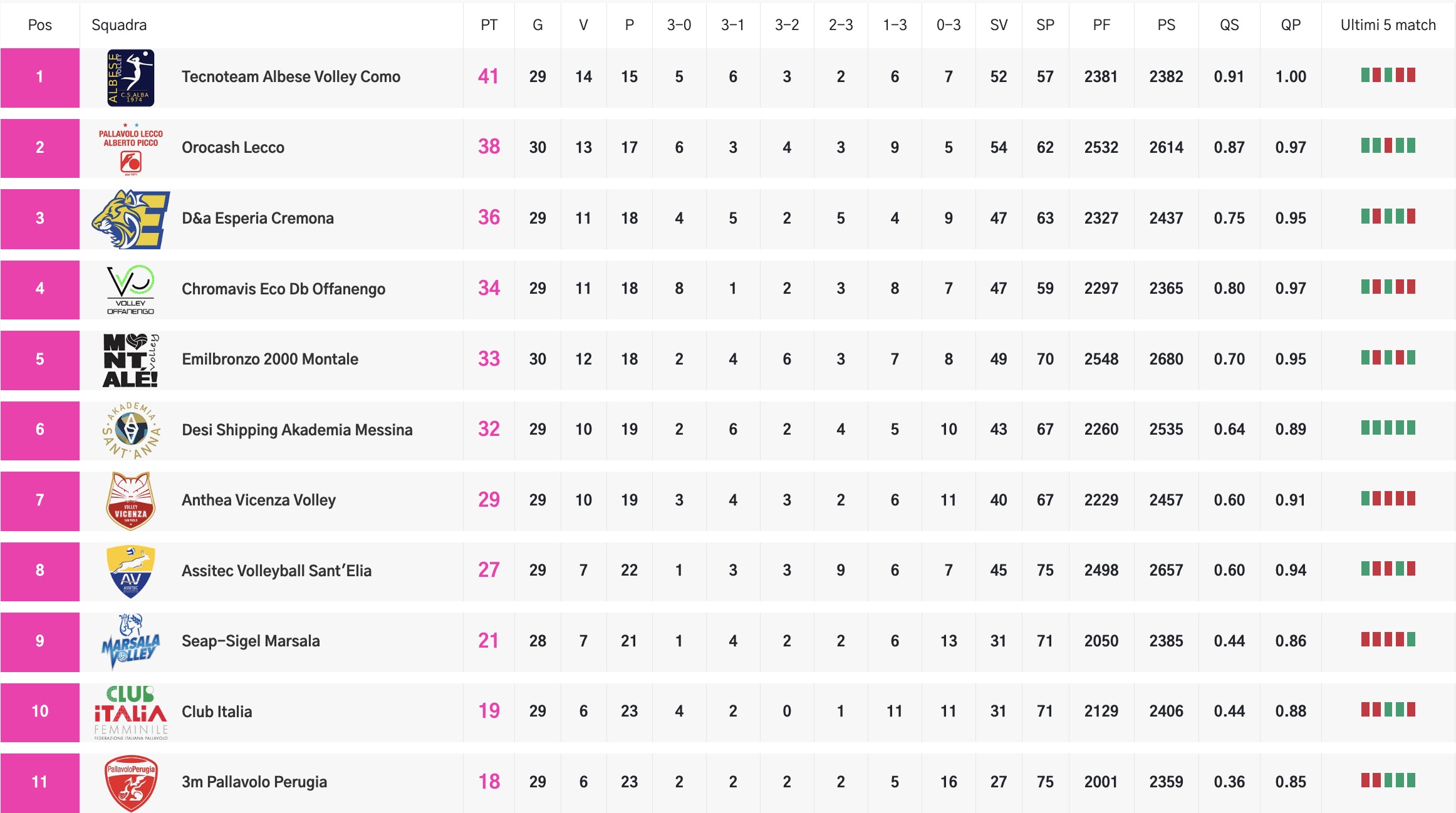This screenshot has height=813, width=1456.
Task: Click the Pallavolo Perugia shield logo
Action: tap(130, 783)
